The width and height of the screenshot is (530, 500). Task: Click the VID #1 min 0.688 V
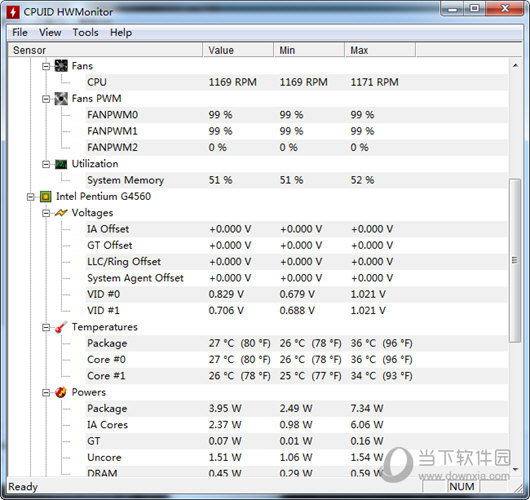coord(297,311)
